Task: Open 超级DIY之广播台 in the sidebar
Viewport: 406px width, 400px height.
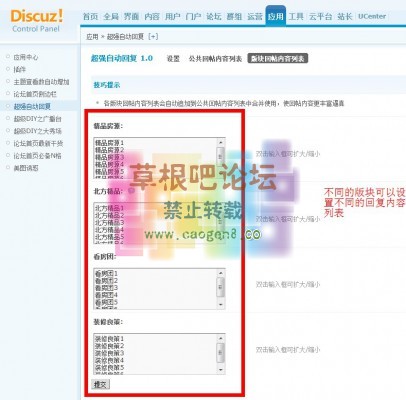Action: click(37, 119)
